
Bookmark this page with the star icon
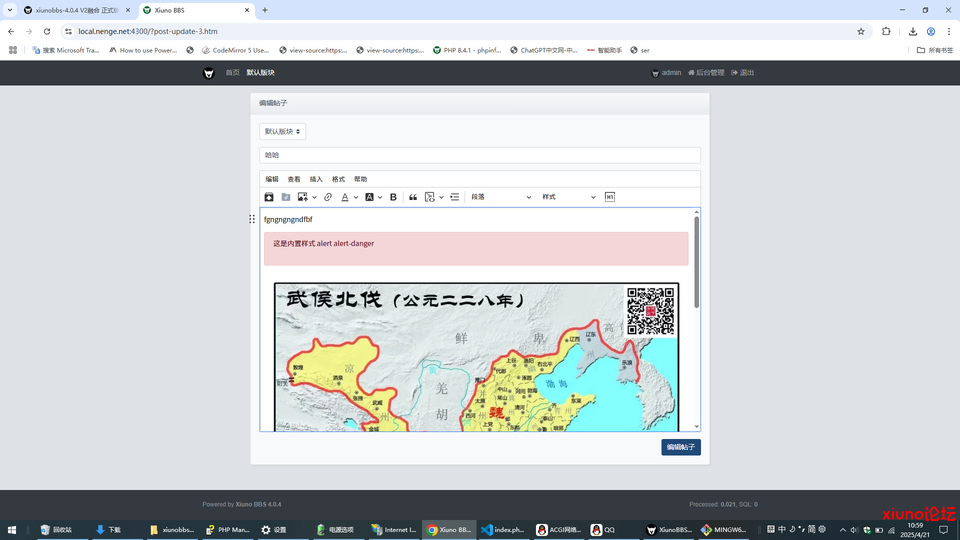click(x=861, y=31)
